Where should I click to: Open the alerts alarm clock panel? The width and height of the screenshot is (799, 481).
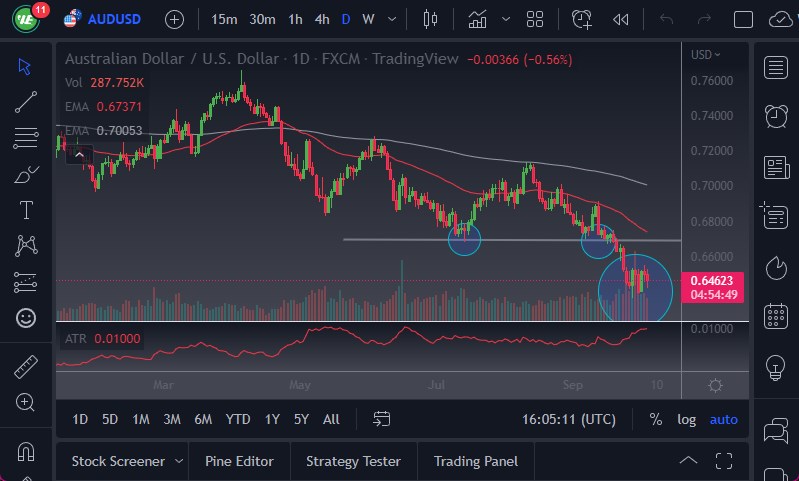point(775,116)
